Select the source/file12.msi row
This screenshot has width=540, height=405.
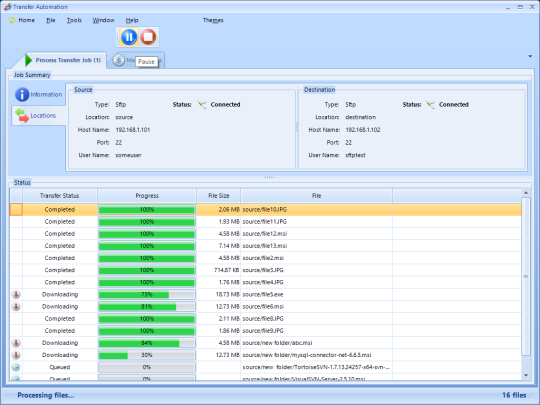tap(266, 234)
